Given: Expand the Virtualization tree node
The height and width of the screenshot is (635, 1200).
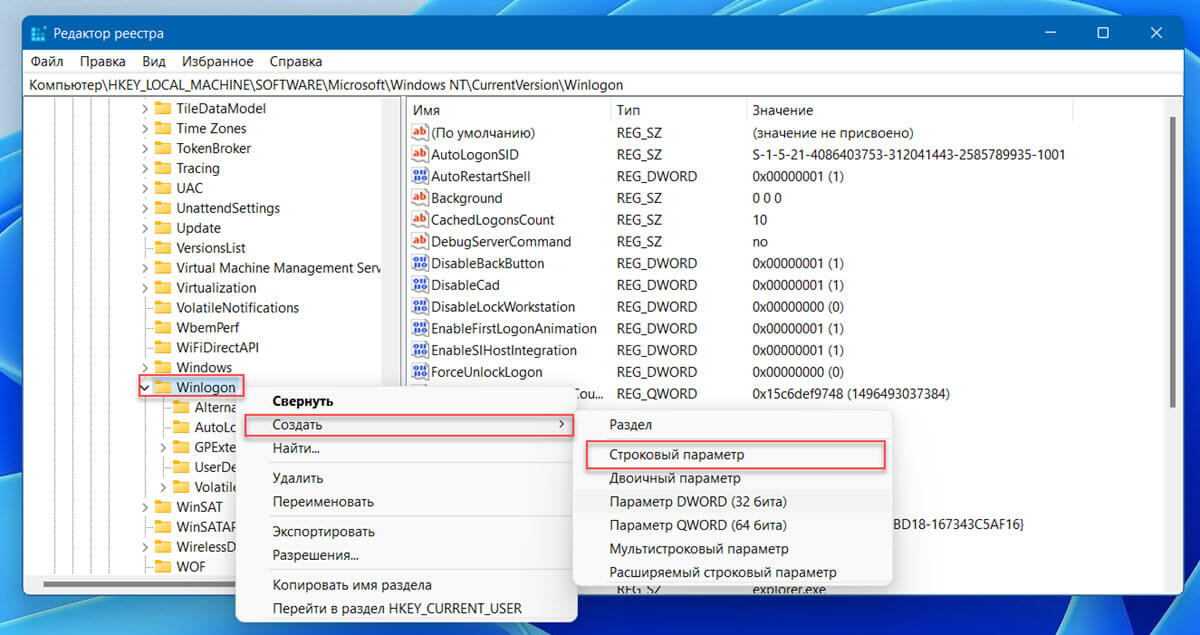Looking at the screenshot, I should 144,288.
